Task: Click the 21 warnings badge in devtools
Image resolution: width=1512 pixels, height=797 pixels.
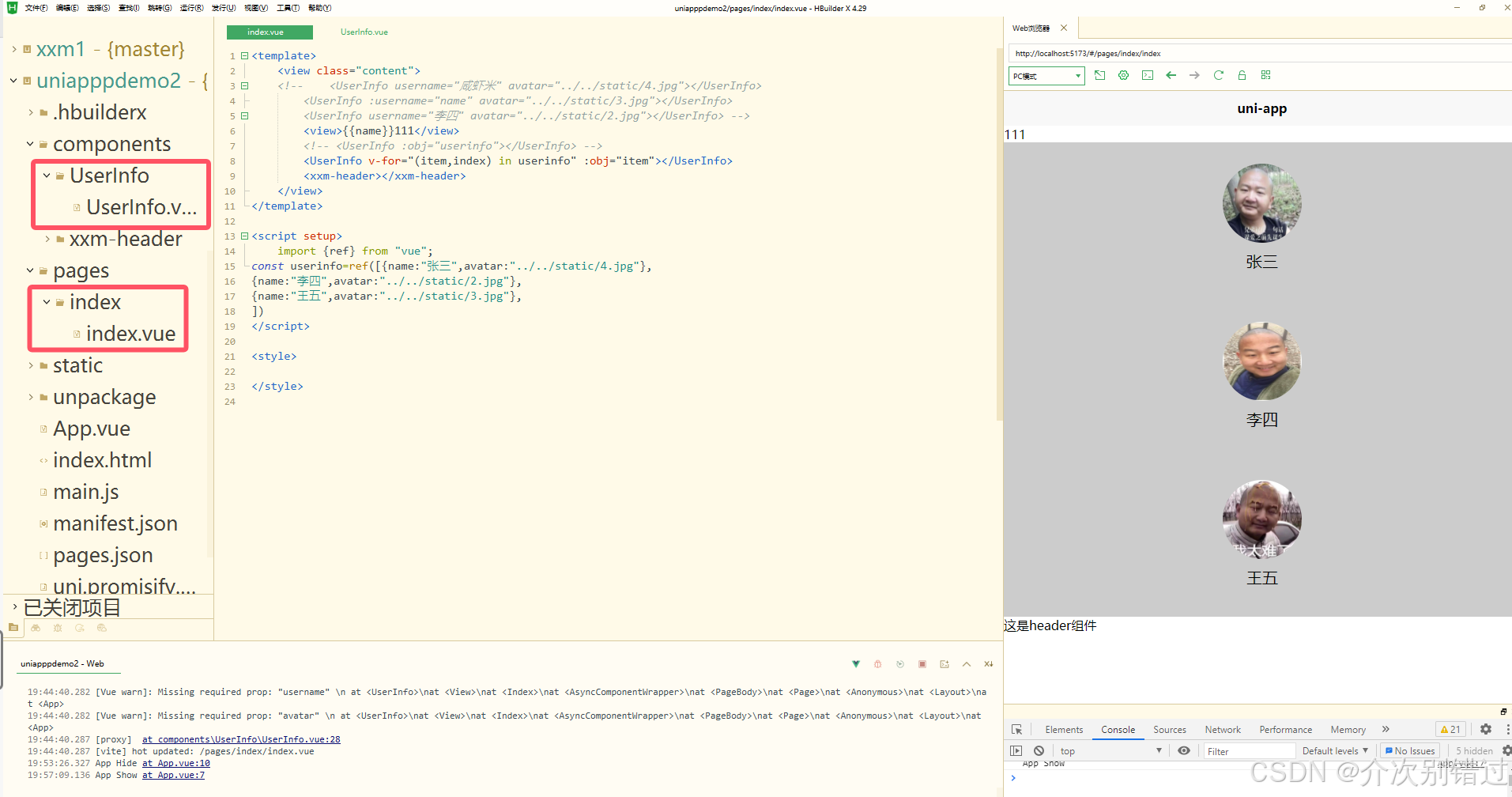Action: pyautogui.click(x=1450, y=730)
